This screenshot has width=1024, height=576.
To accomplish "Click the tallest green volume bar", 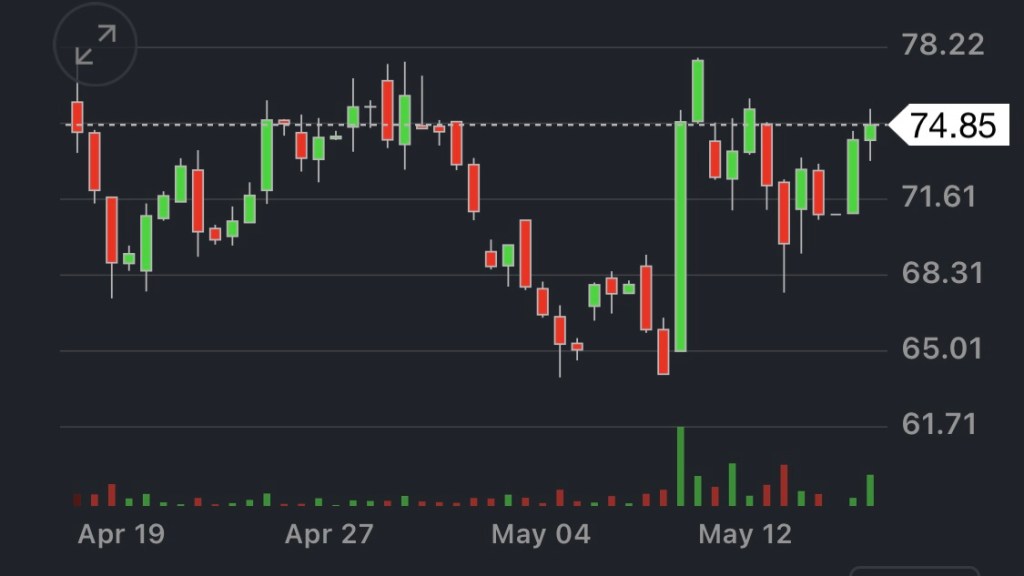I will tap(680, 466).
